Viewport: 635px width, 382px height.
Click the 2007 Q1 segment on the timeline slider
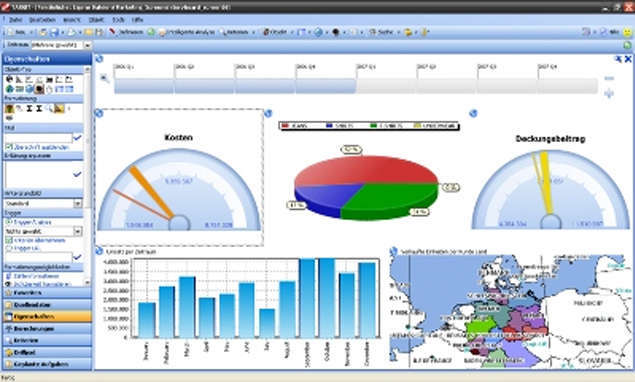[x=386, y=86]
